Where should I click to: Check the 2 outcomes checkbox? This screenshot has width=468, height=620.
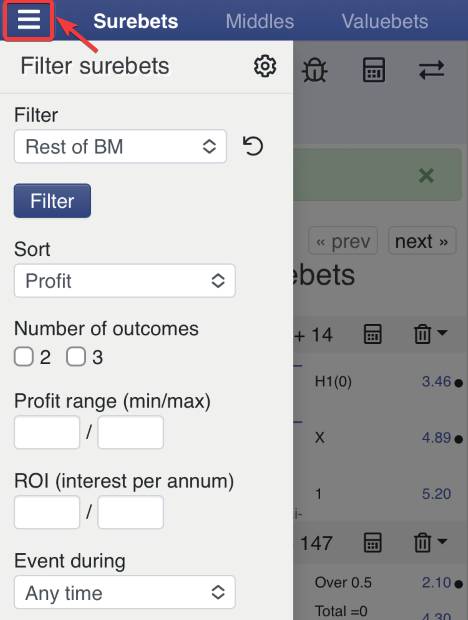pyautogui.click(x=23, y=357)
